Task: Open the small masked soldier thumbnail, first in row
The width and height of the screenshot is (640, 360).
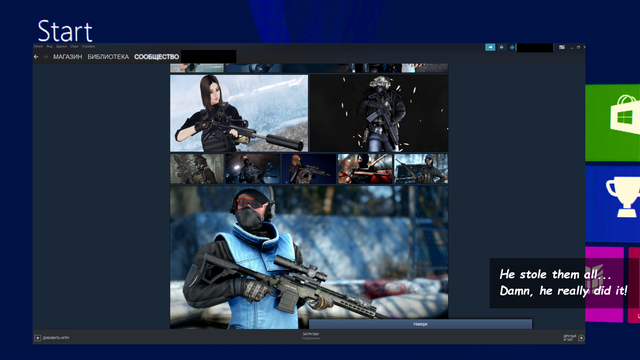Action: pyautogui.click(x=197, y=169)
